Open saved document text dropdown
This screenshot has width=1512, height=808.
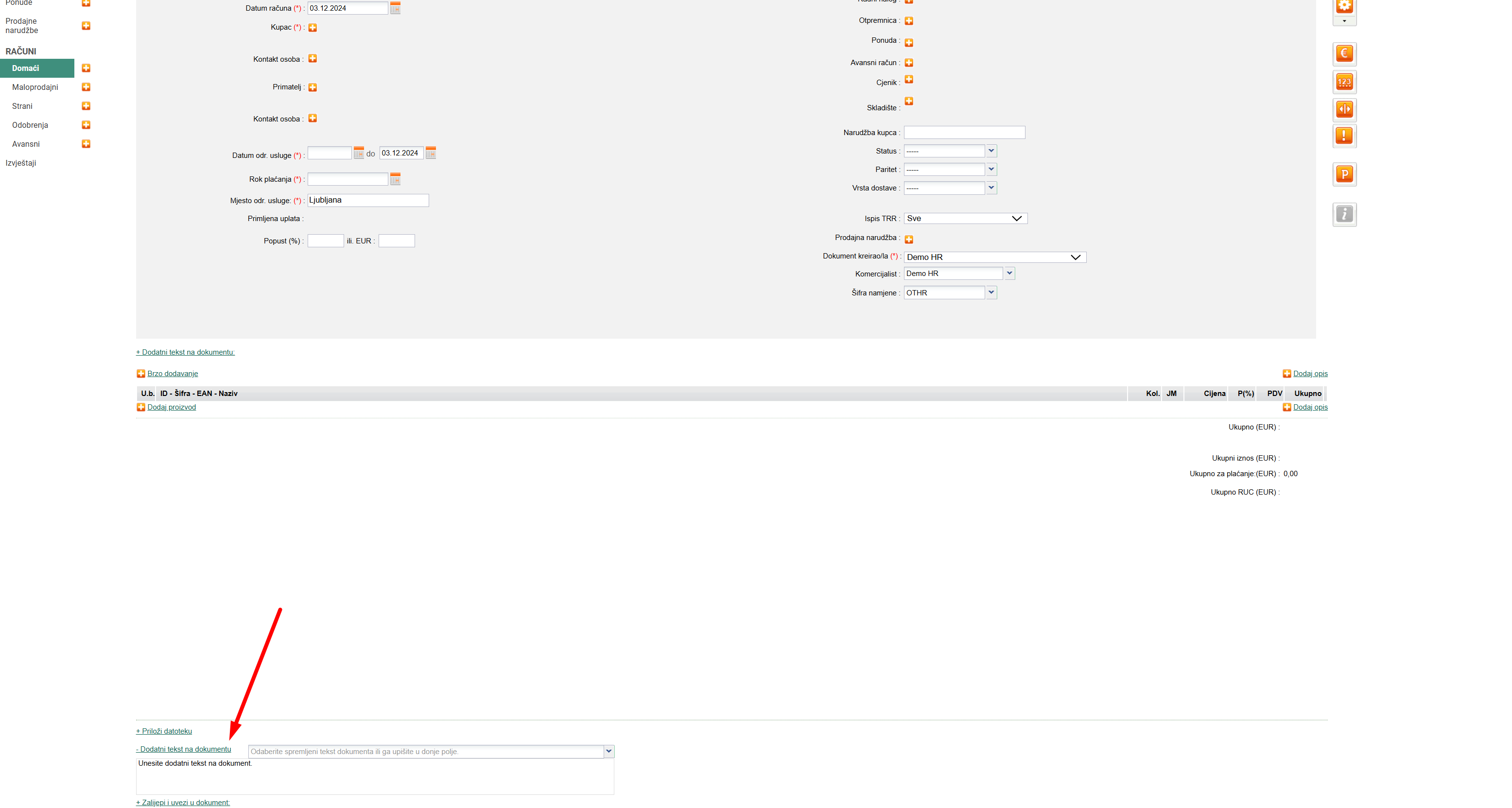(x=608, y=751)
